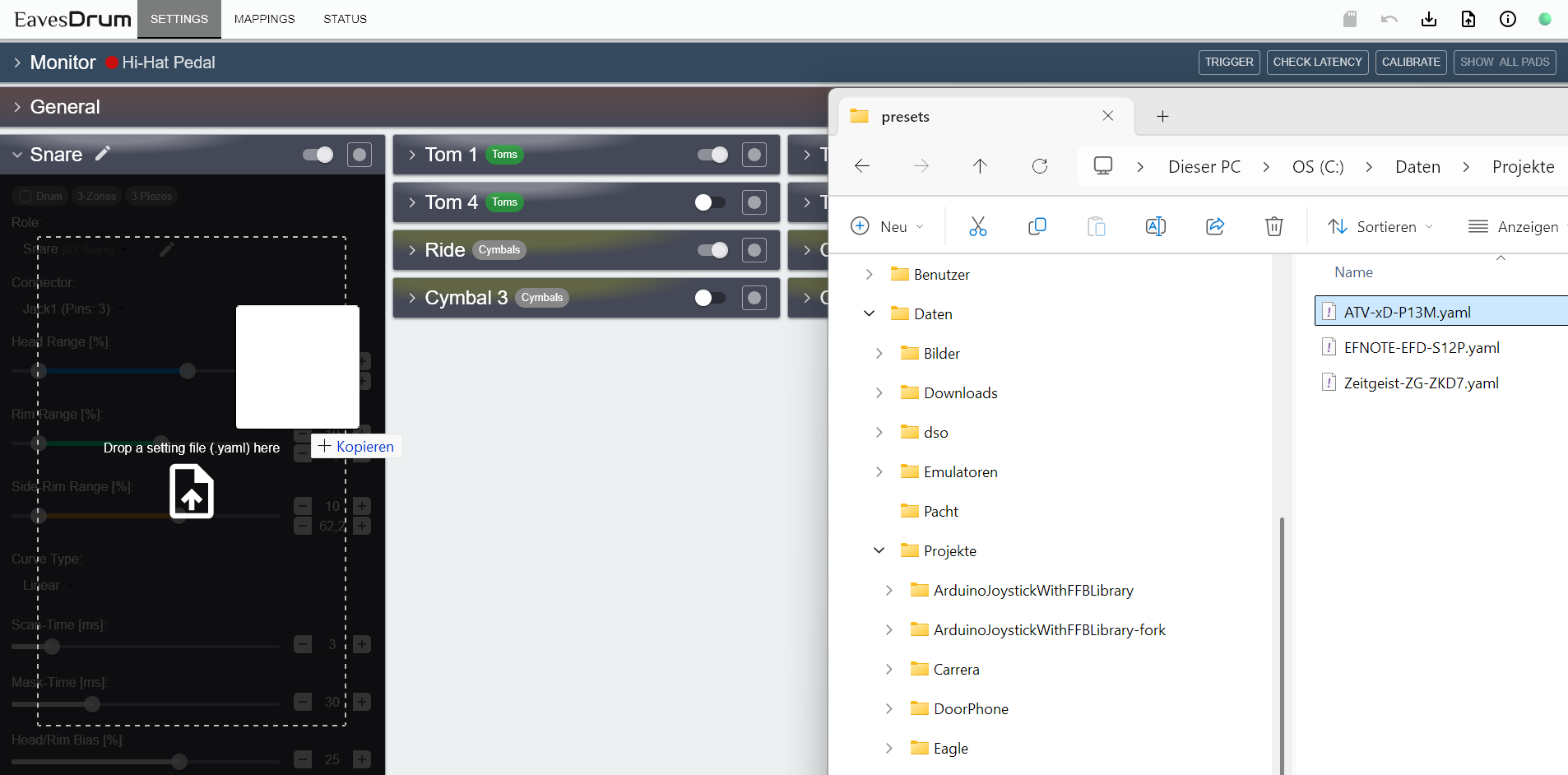
Task: Click the pencil edit icon beside Snare
Action: (103, 154)
